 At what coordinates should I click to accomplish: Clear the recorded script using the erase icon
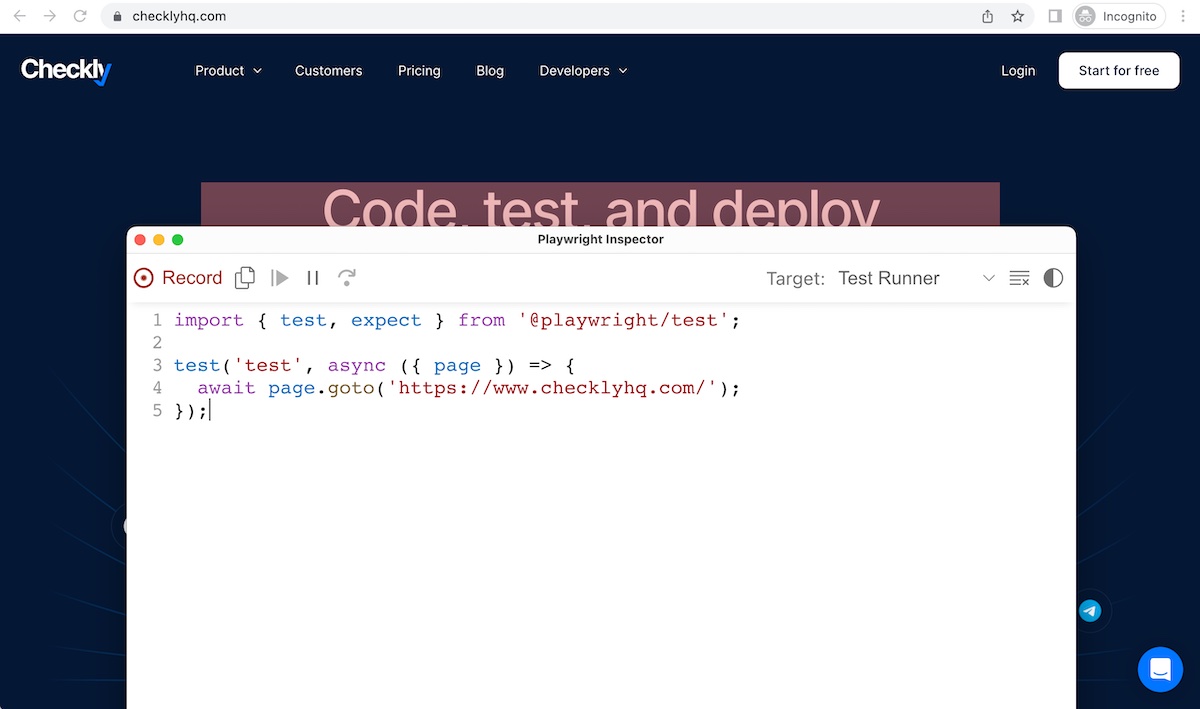coord(1019,278)
